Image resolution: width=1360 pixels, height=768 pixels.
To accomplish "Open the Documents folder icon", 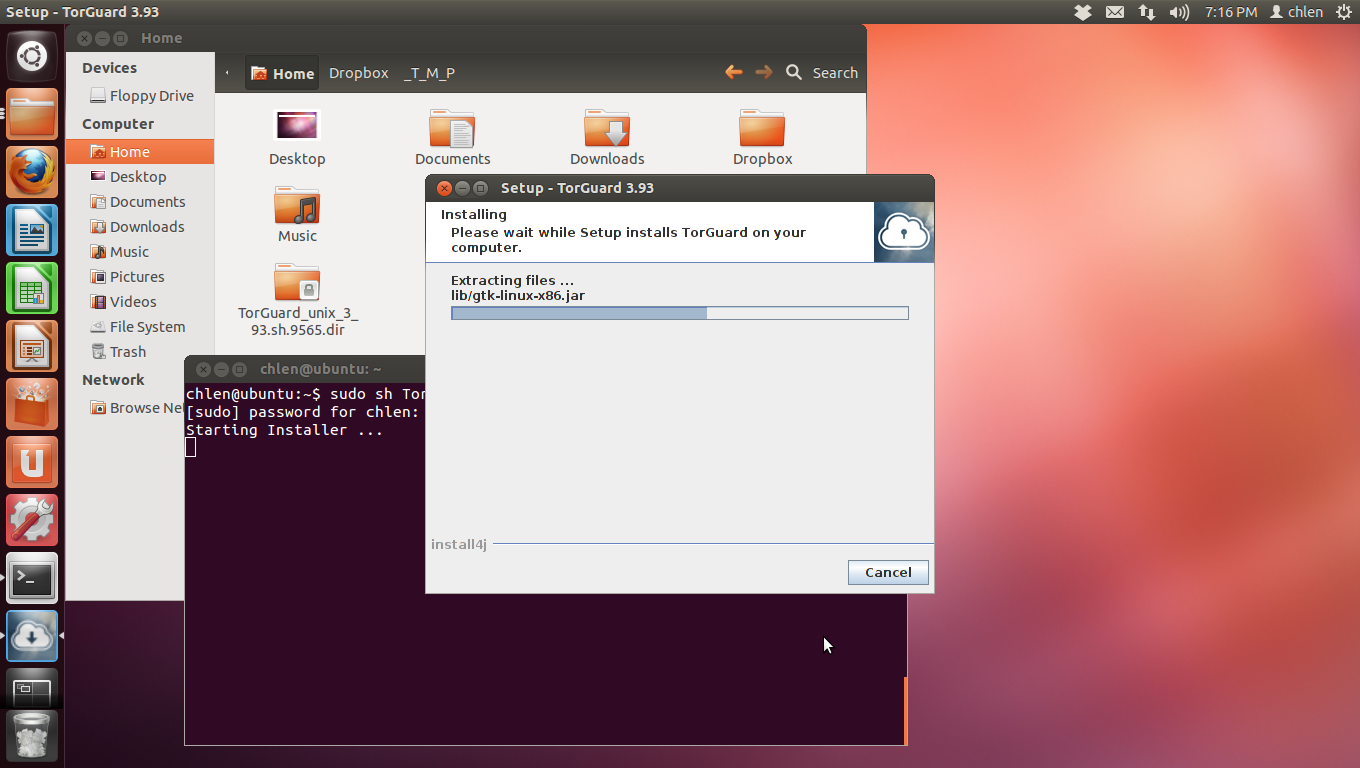I will click(452, 137).
